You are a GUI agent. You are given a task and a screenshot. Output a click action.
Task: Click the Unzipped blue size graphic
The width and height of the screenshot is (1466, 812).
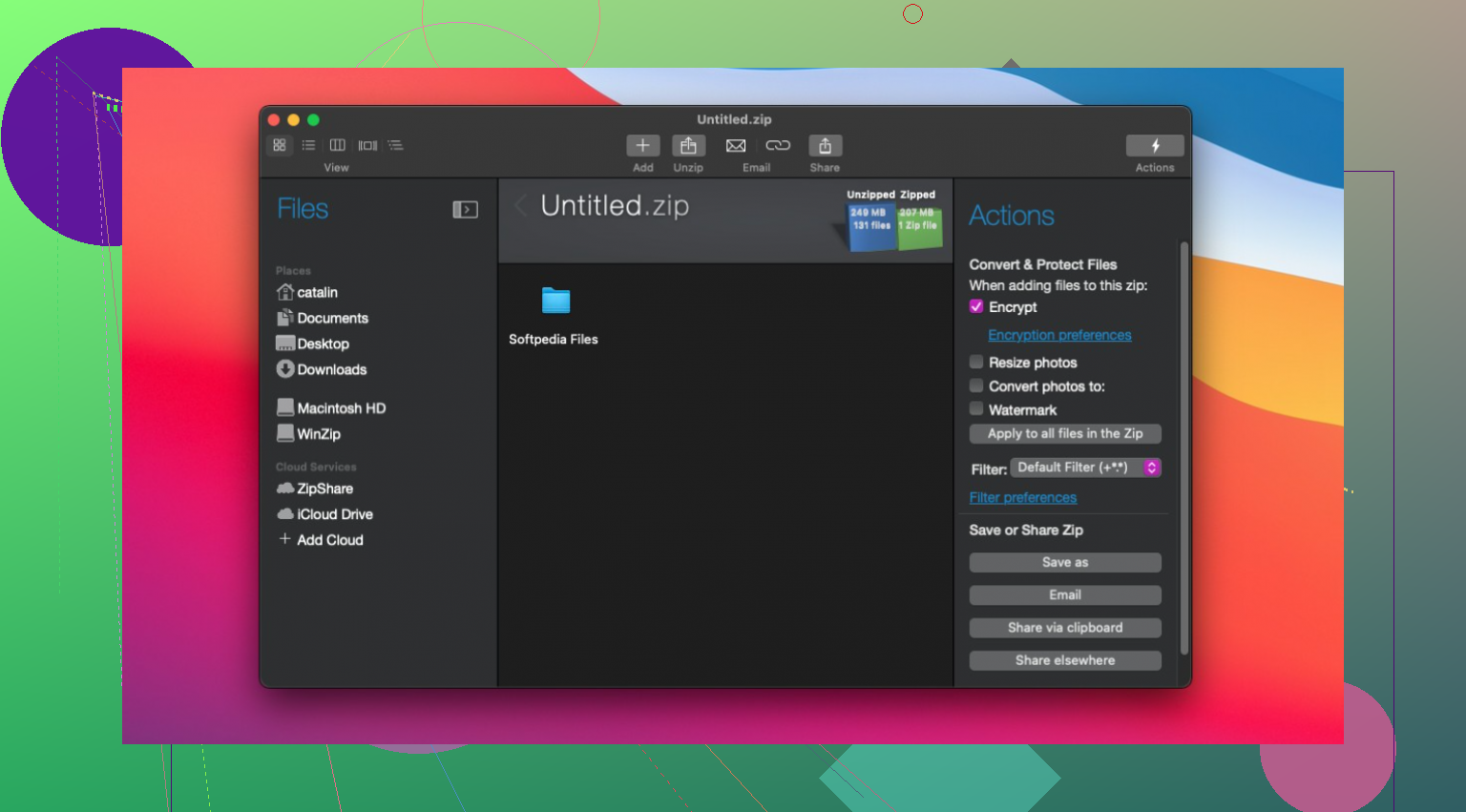(x=870, y=226)
